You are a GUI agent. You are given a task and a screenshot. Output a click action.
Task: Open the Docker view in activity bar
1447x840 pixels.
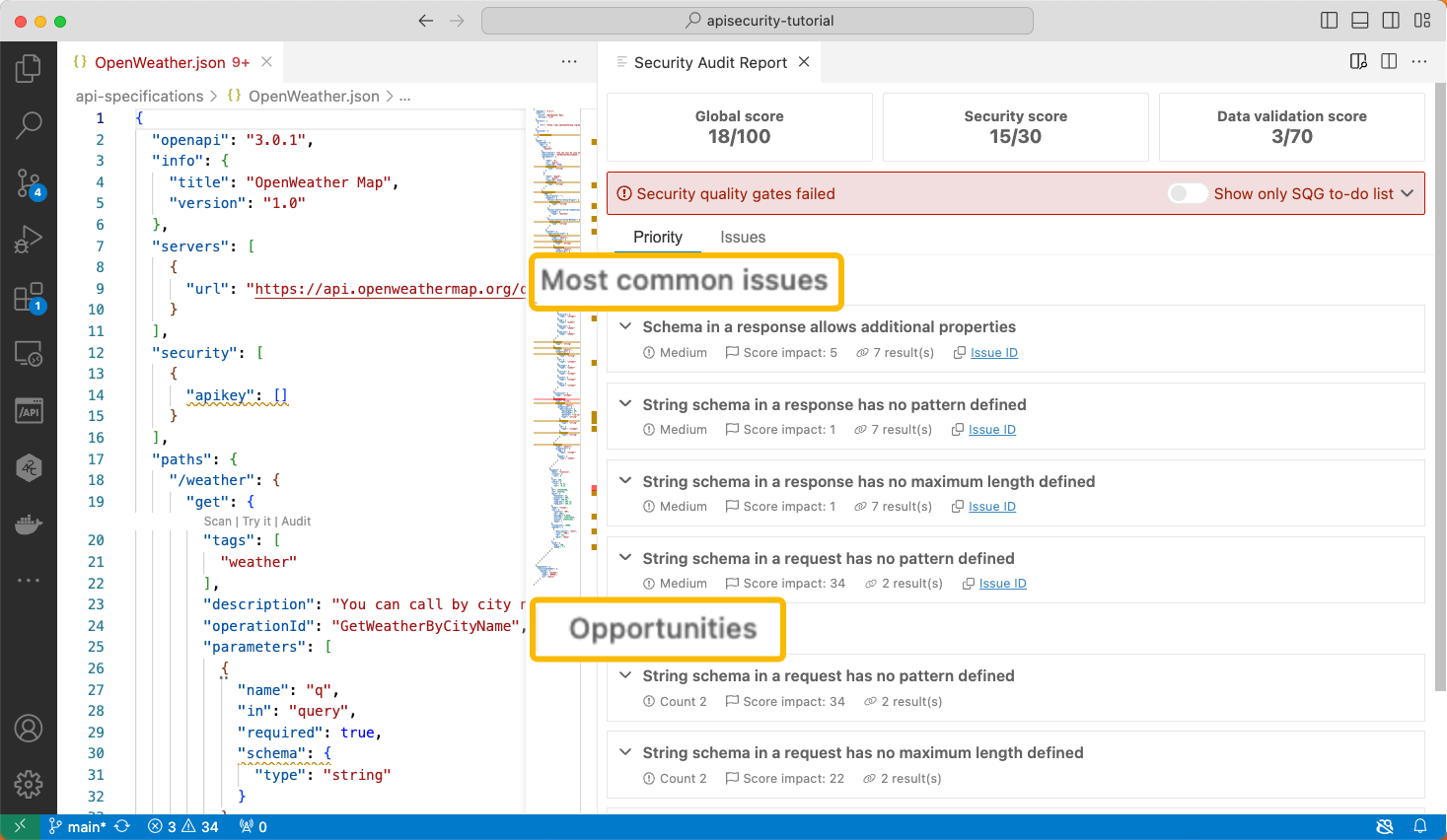[x=29, y=524]
